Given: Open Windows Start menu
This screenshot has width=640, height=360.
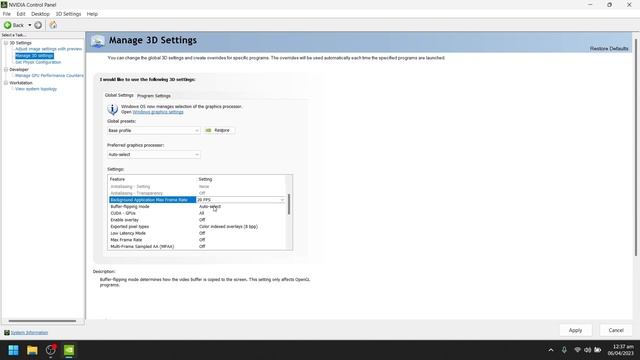Looking at the screenshot, I should click(x=13, y=350).
